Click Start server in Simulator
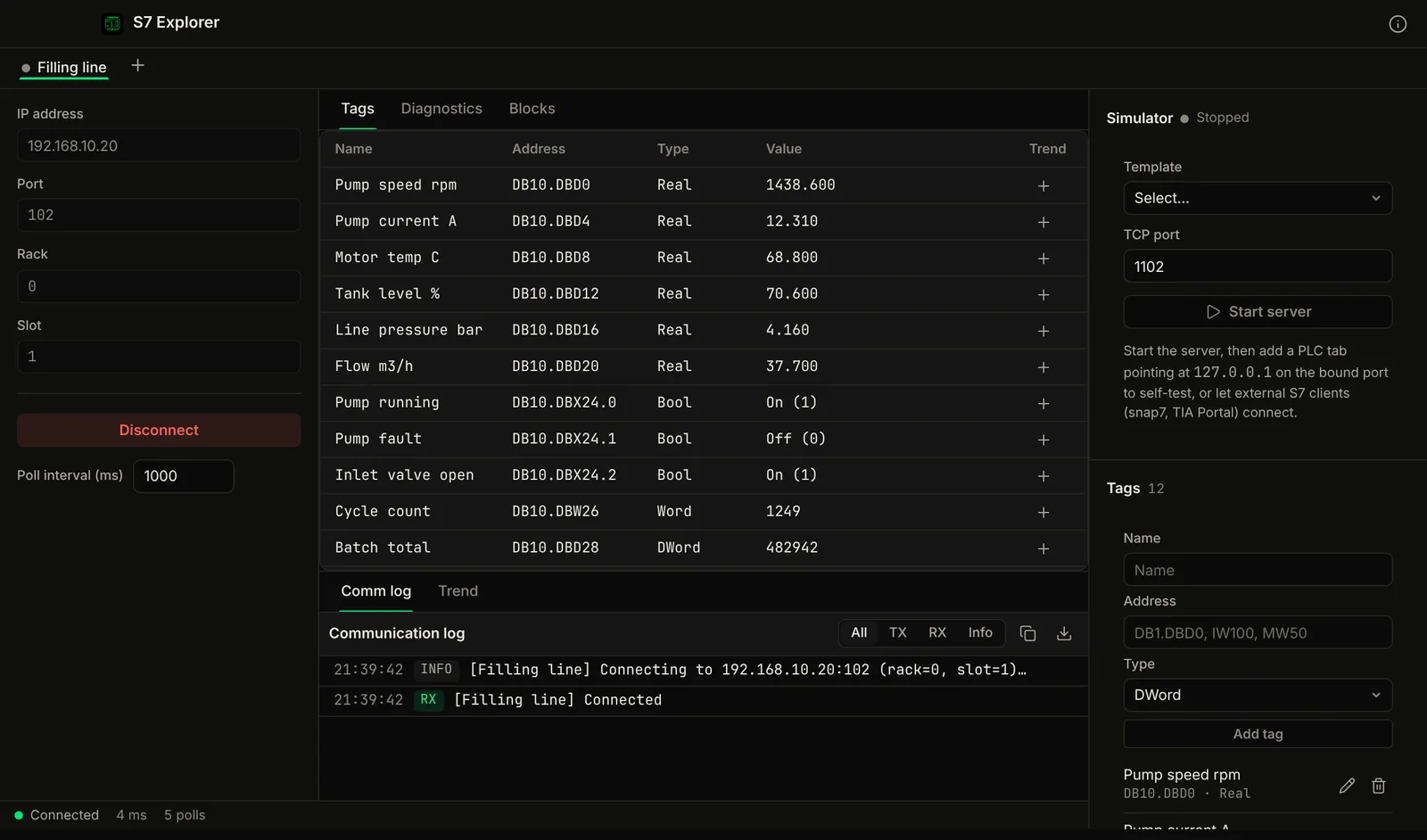 point(1258,312)
